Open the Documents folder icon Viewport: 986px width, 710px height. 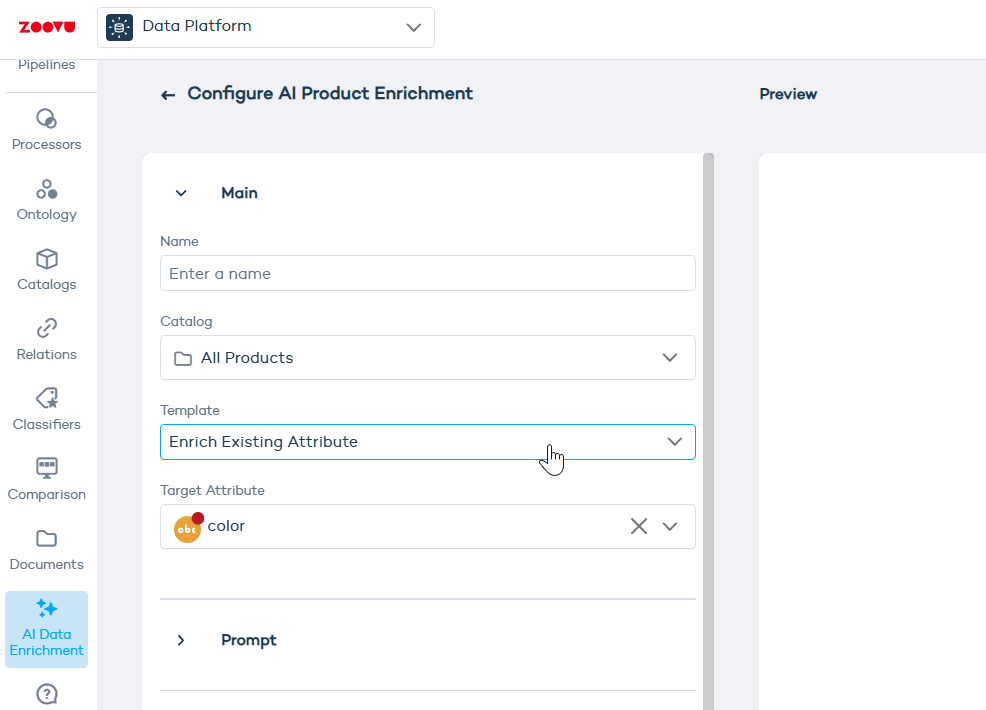[x=47, y=538]
